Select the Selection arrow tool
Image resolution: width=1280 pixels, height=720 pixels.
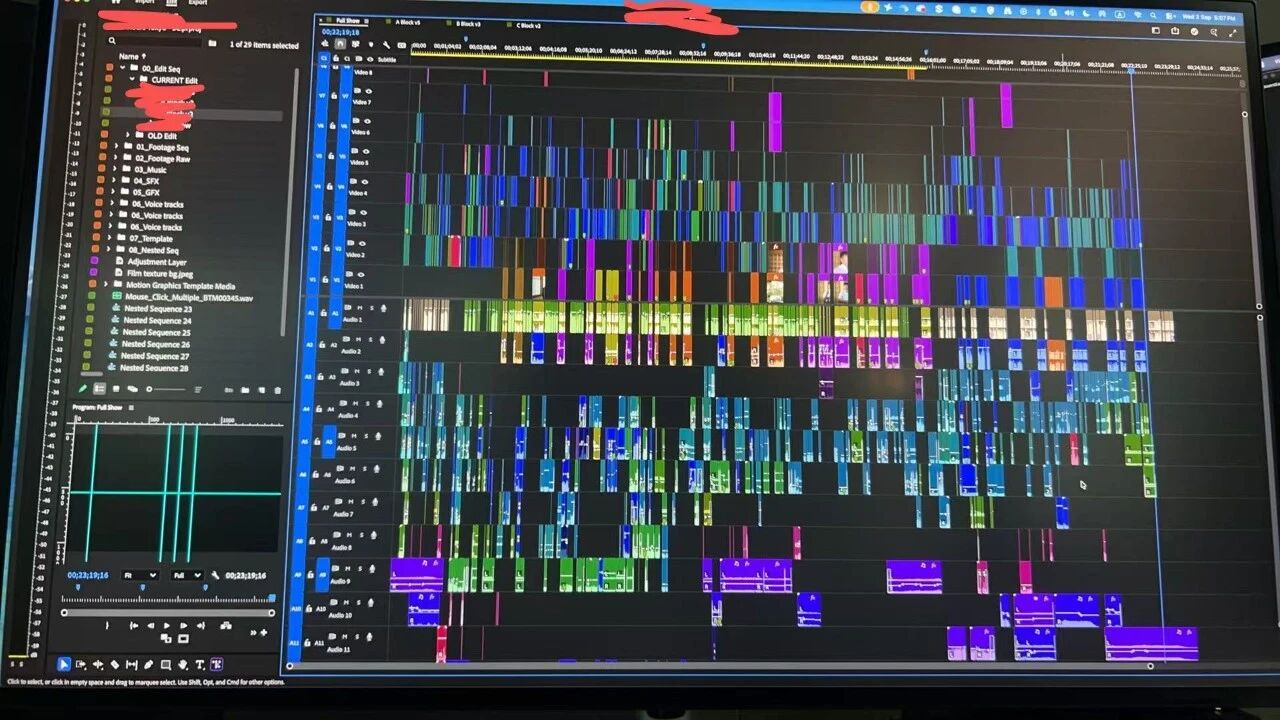pyautogui.click(x=63, y=664)
